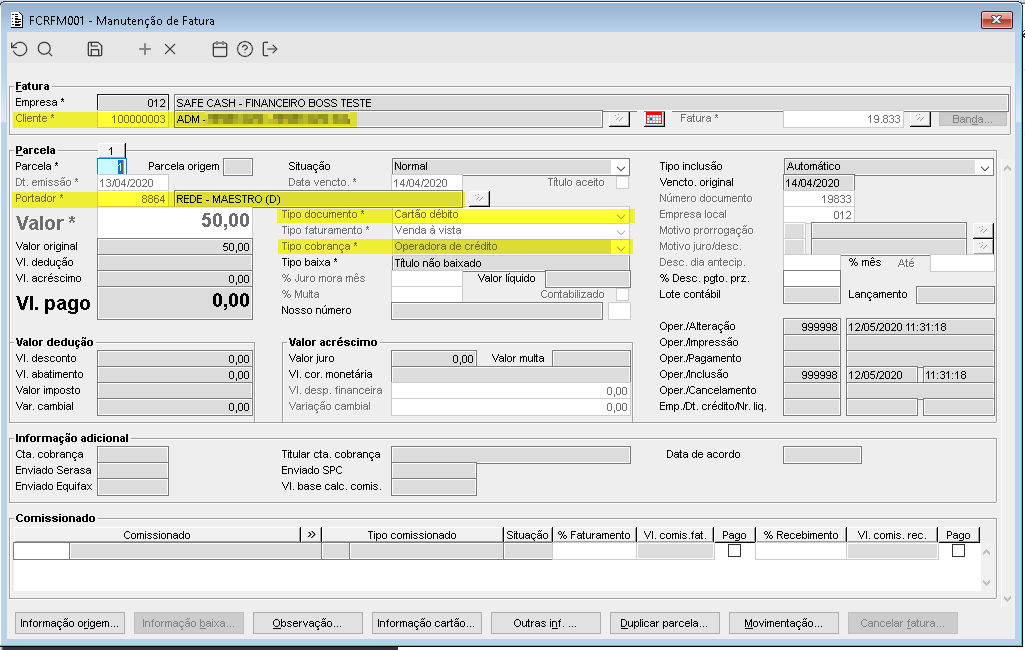Viewport: 1025px width, 650px height.
Task: Open the calendar toolbar icon
Action: tap(220, 49)
